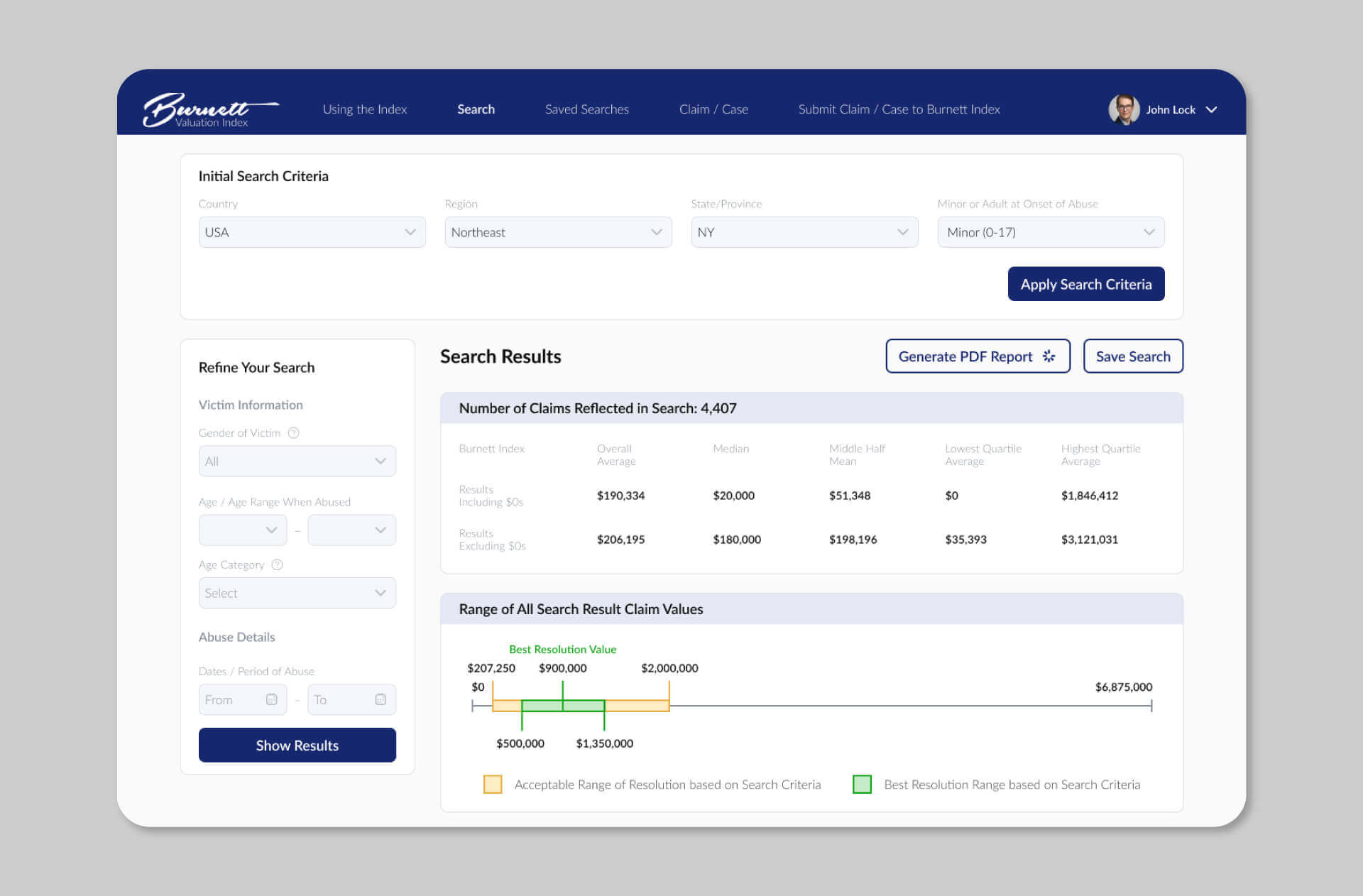This screenshot has height=896, width=1363.
Task: Open help icon beside Age Category
Action: point(278,565)
